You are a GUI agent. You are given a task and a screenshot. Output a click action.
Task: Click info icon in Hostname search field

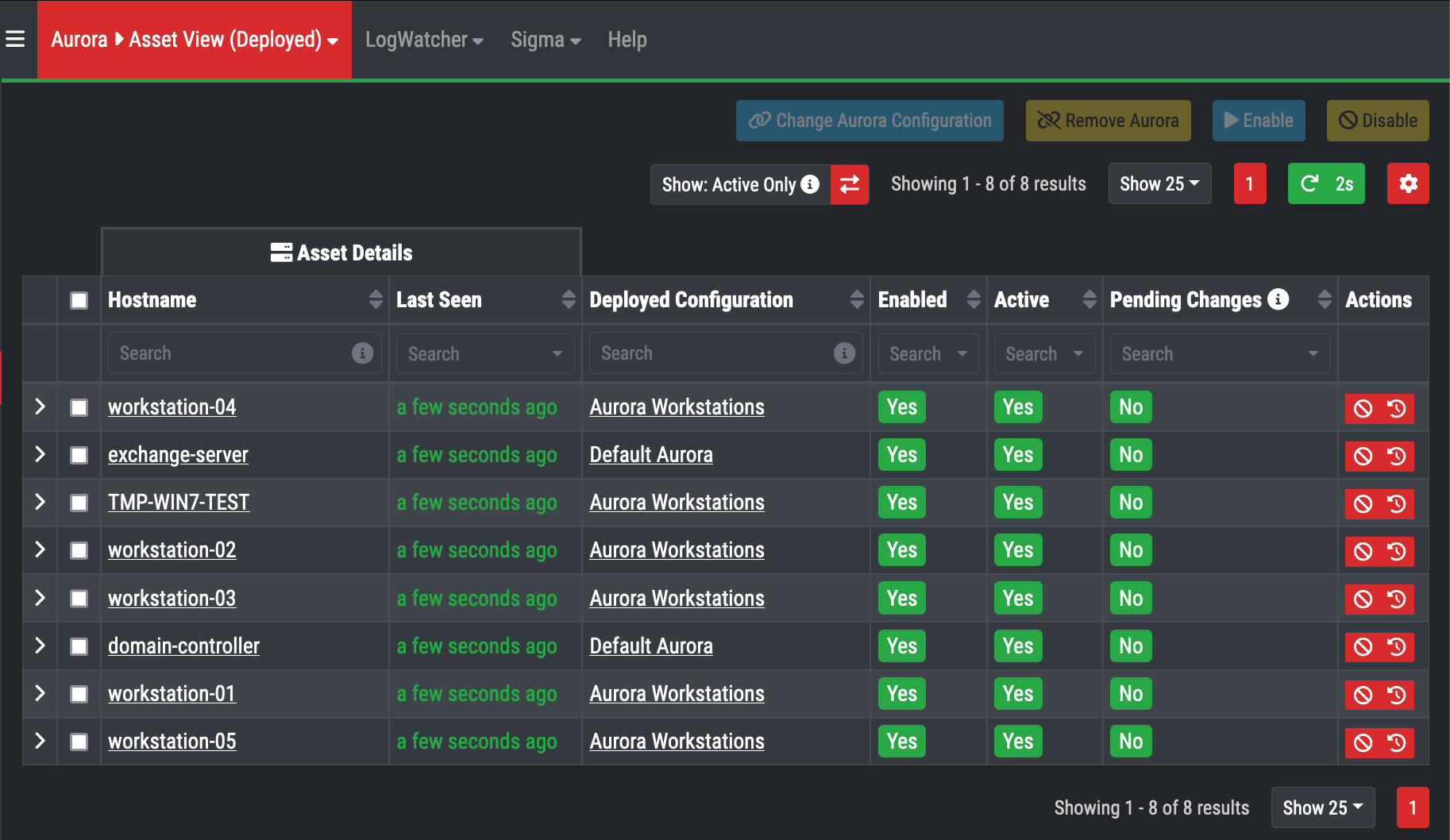pos(362,353)
